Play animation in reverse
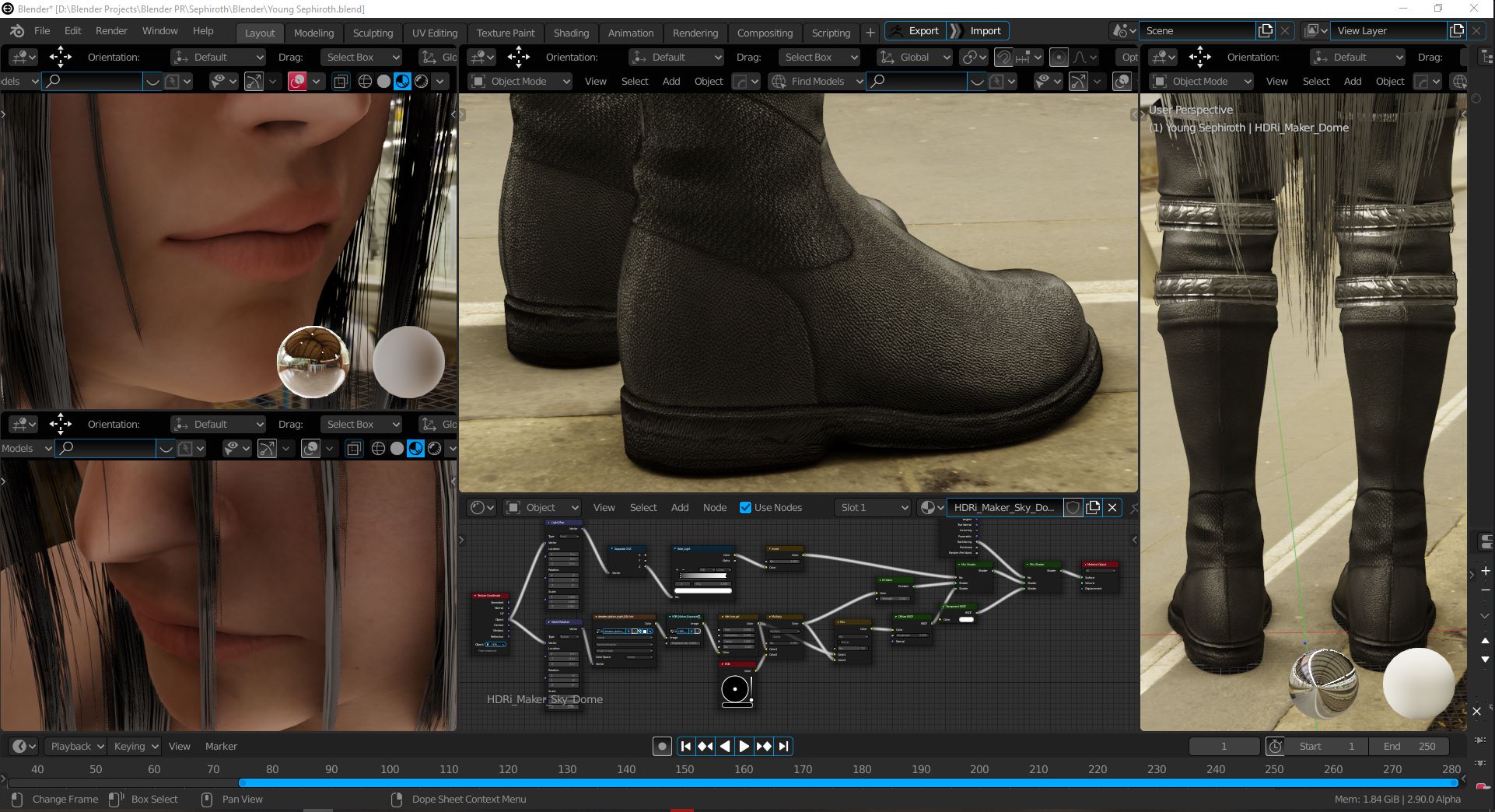 click(x=724, y=746)
